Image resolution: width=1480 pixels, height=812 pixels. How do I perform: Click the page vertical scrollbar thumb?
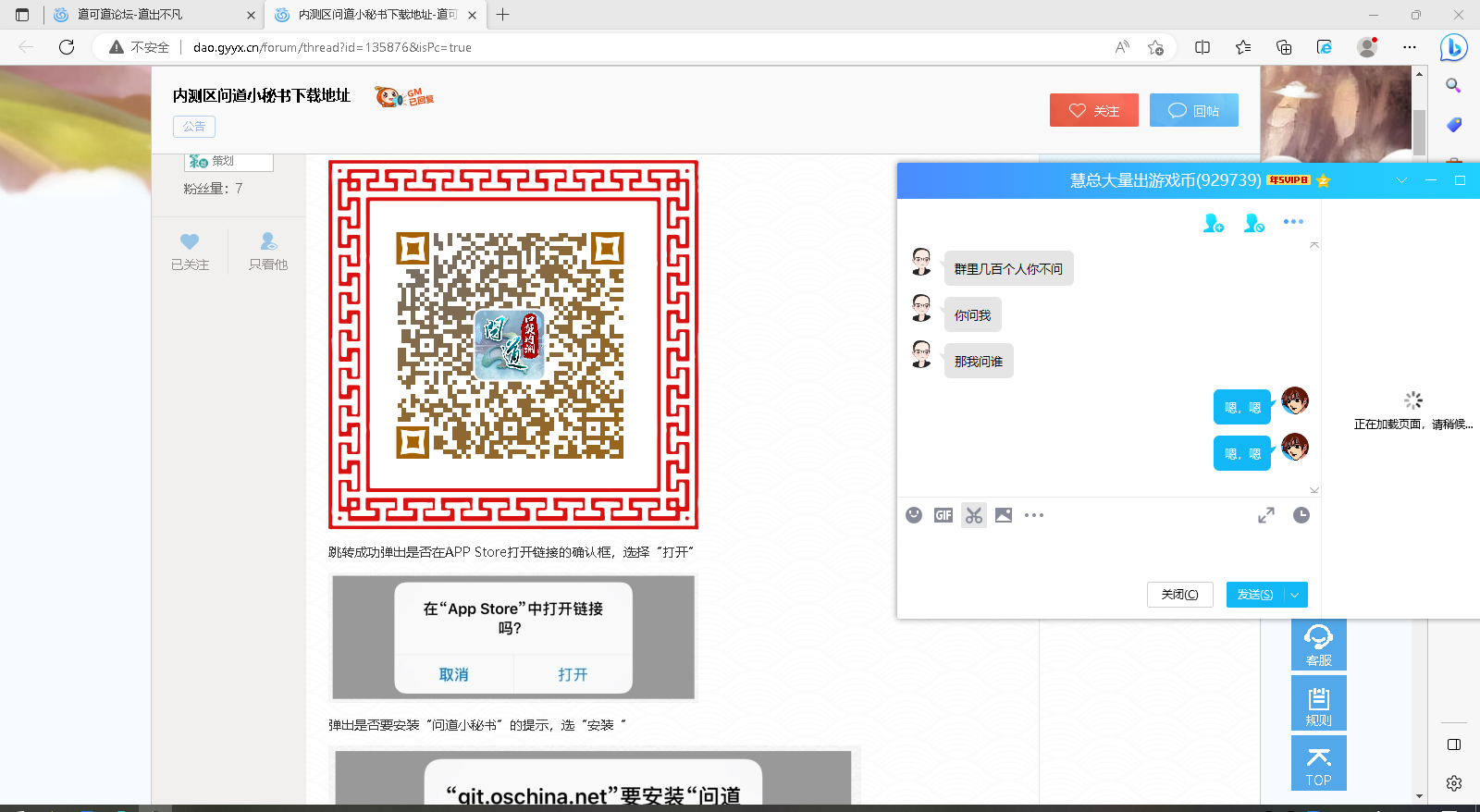pyautogui.click(x=1420, y=132)
